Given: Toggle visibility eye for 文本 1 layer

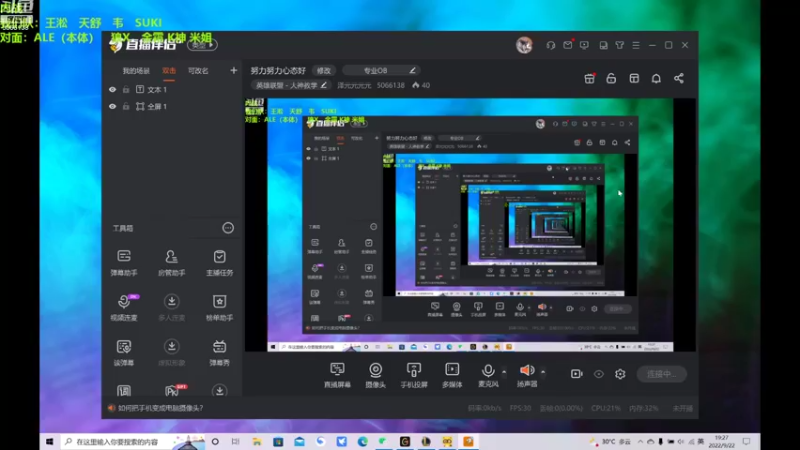Looking at the screenshot, I should pos(112,90).
